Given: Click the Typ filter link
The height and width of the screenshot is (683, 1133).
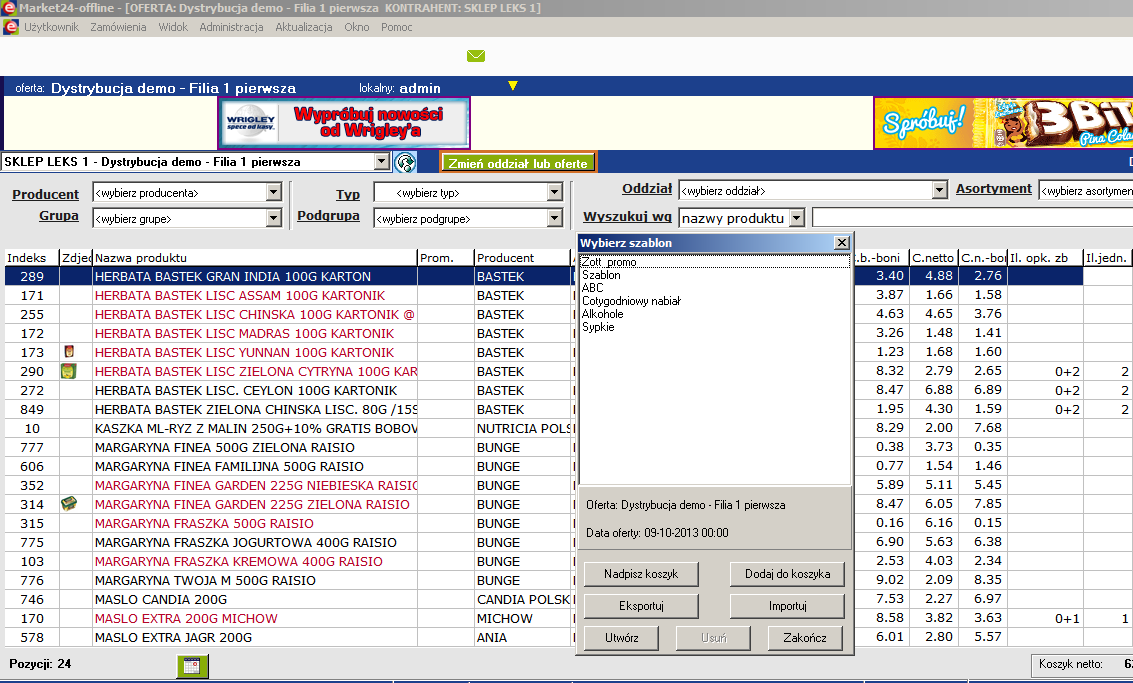Looking at the screenshot, I should (348, 194).
